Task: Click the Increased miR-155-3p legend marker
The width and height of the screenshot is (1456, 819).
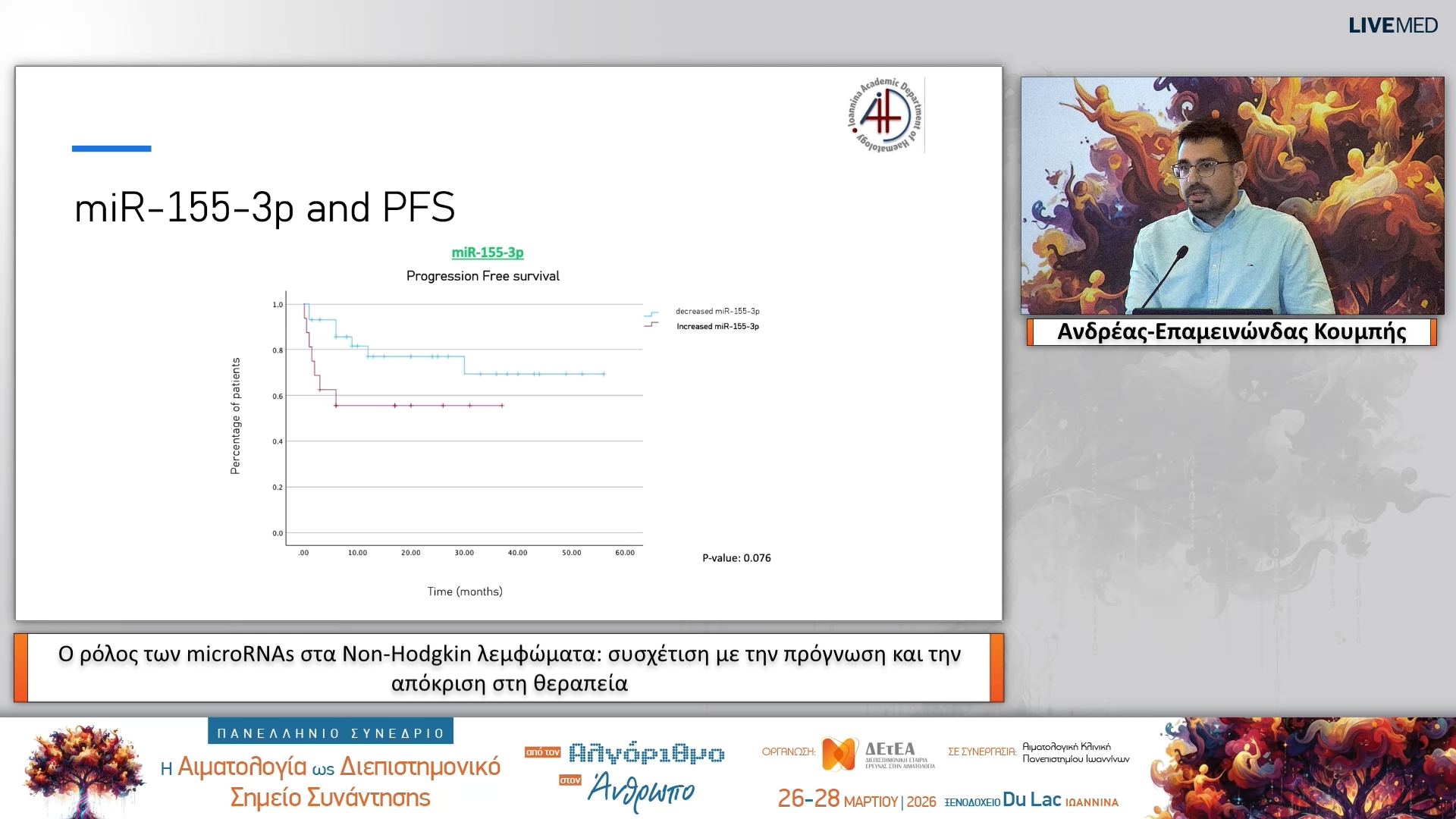Action: [651, 325]
